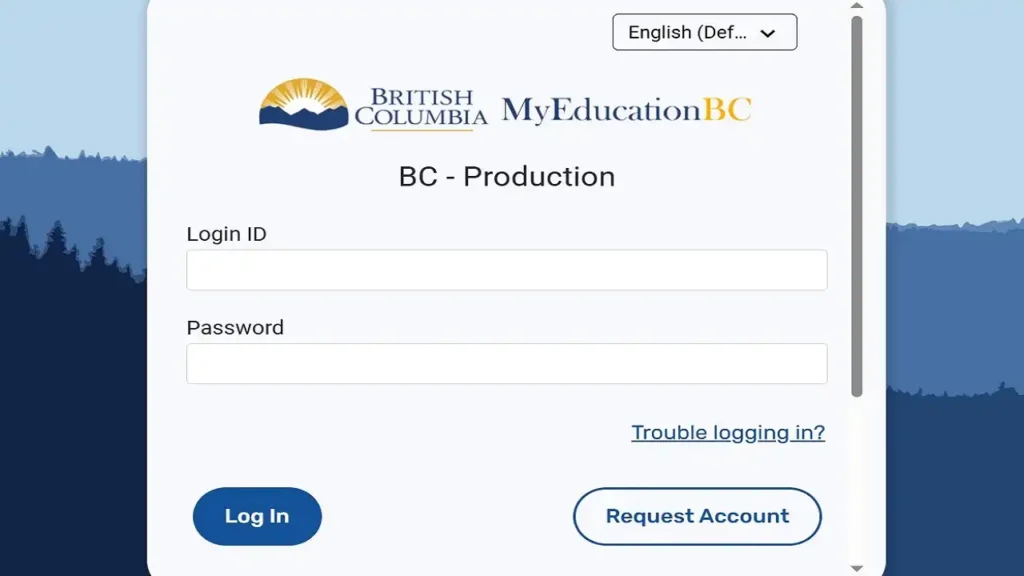The height and width of the screenshot is (576, 1024).
Task: Click the scrollbar up arrow
Action: pyautogui.click(x=856, y=8)
